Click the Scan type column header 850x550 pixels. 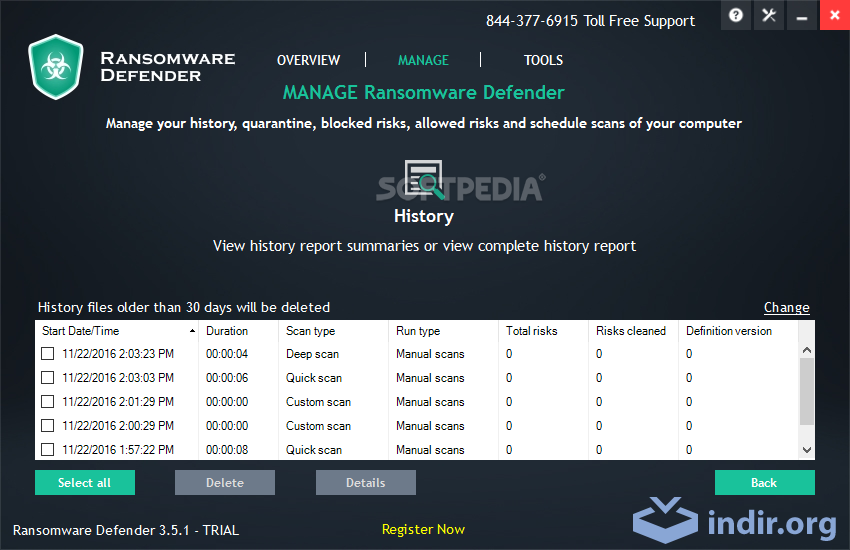(x=333, y=331)
